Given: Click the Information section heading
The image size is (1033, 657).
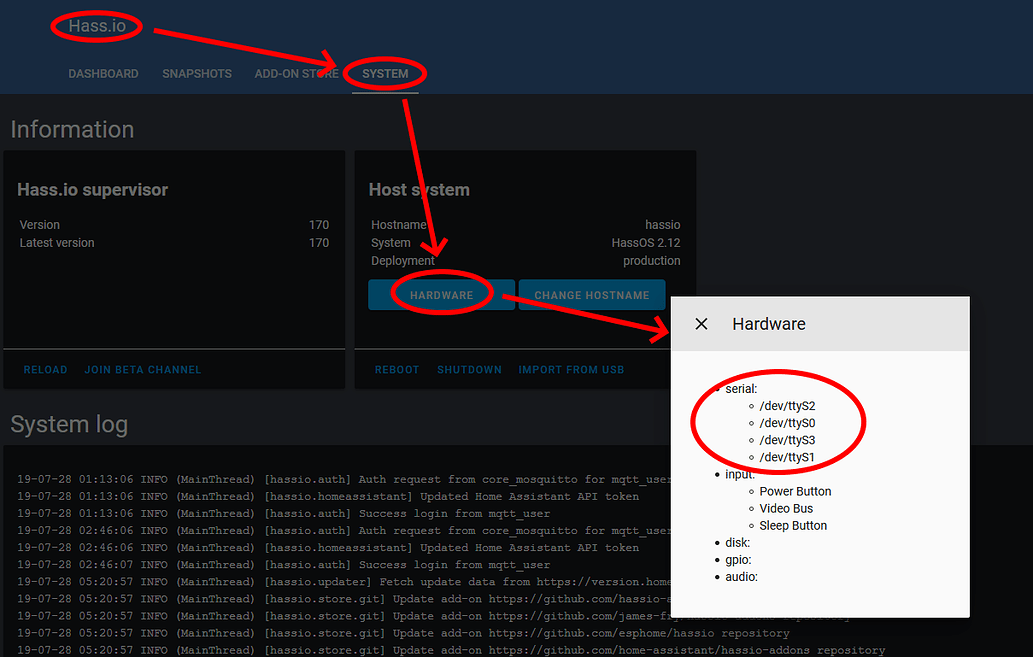Looking at the screenshot, I should pyautogui.click(x=72, y=129).
